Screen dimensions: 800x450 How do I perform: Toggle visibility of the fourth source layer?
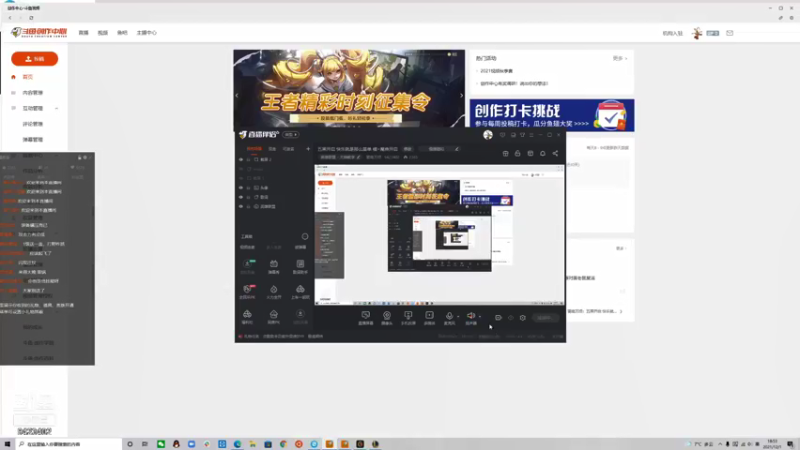(x=241, y=188)
